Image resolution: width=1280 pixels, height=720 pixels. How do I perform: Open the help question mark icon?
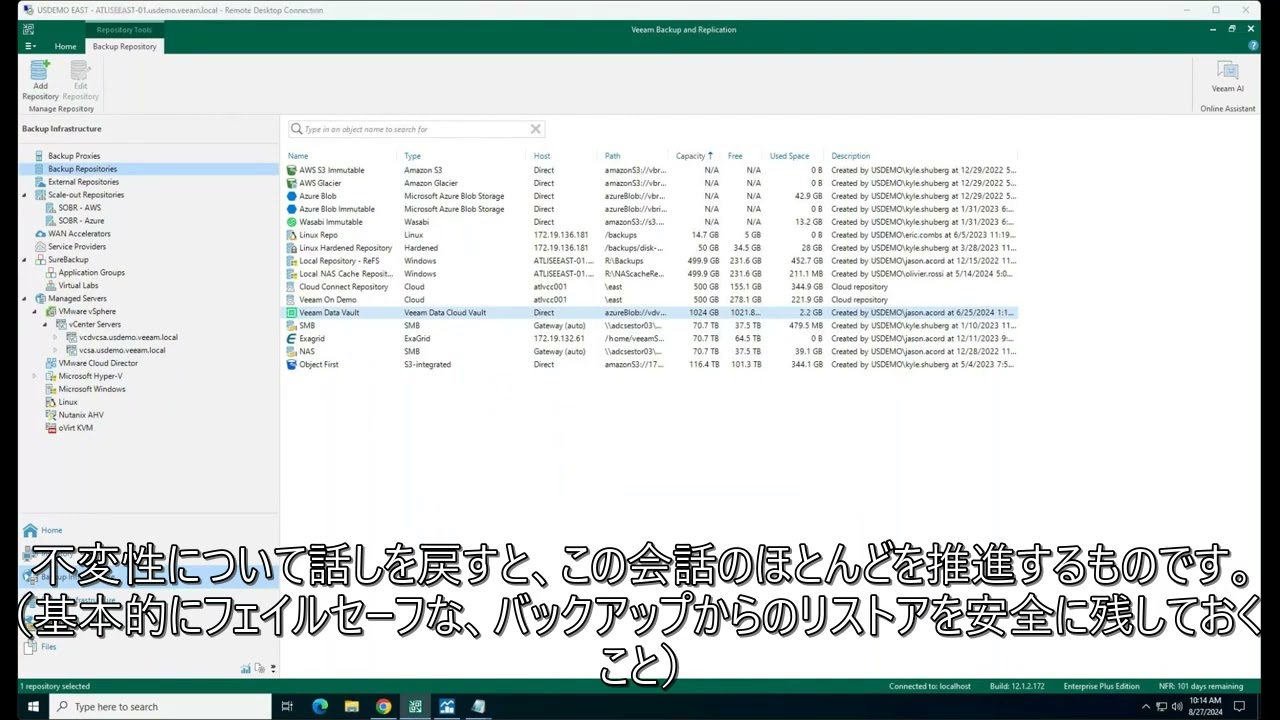(x=1253, y=46)
